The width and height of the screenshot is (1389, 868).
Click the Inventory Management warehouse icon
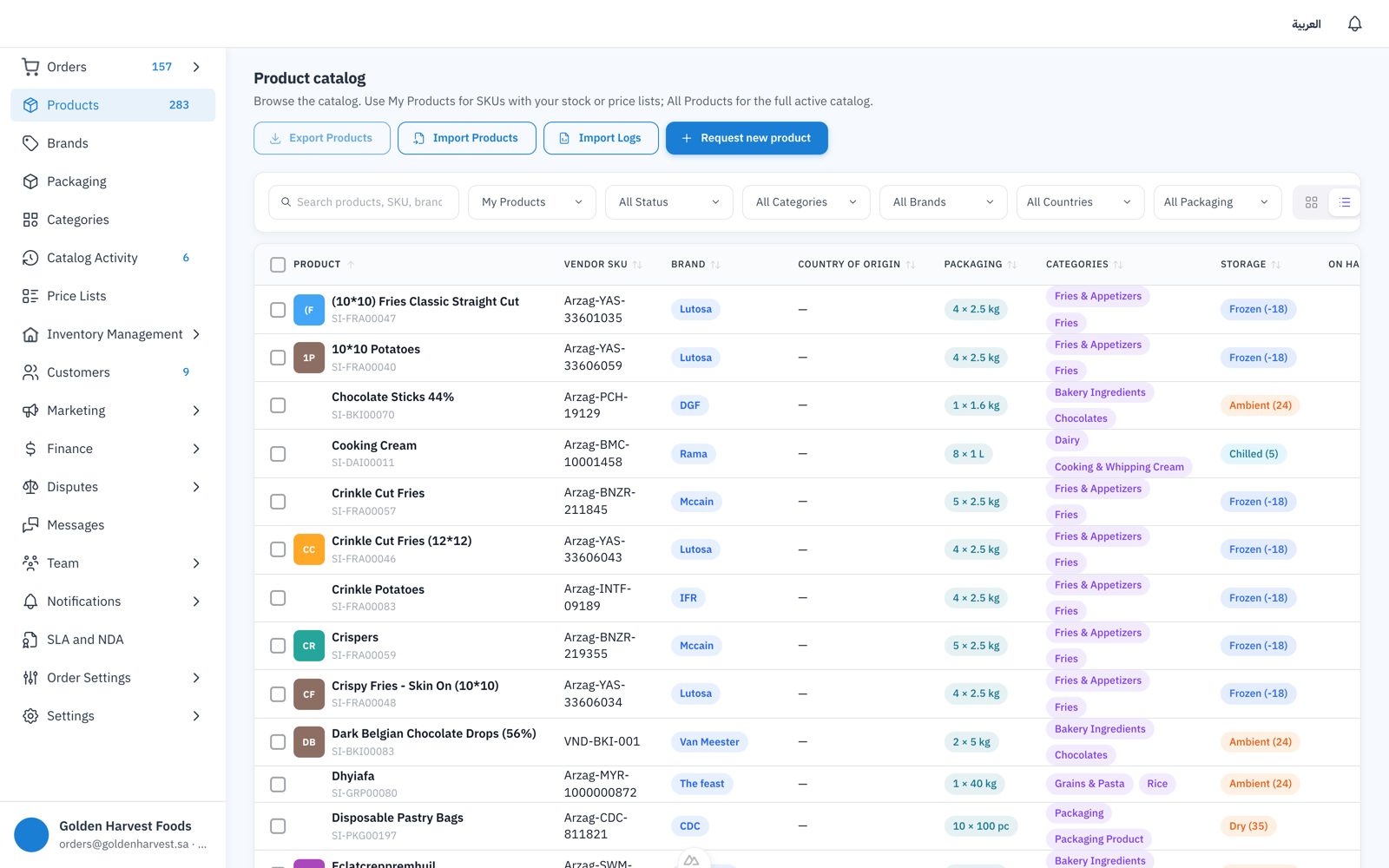coord(30,334)
